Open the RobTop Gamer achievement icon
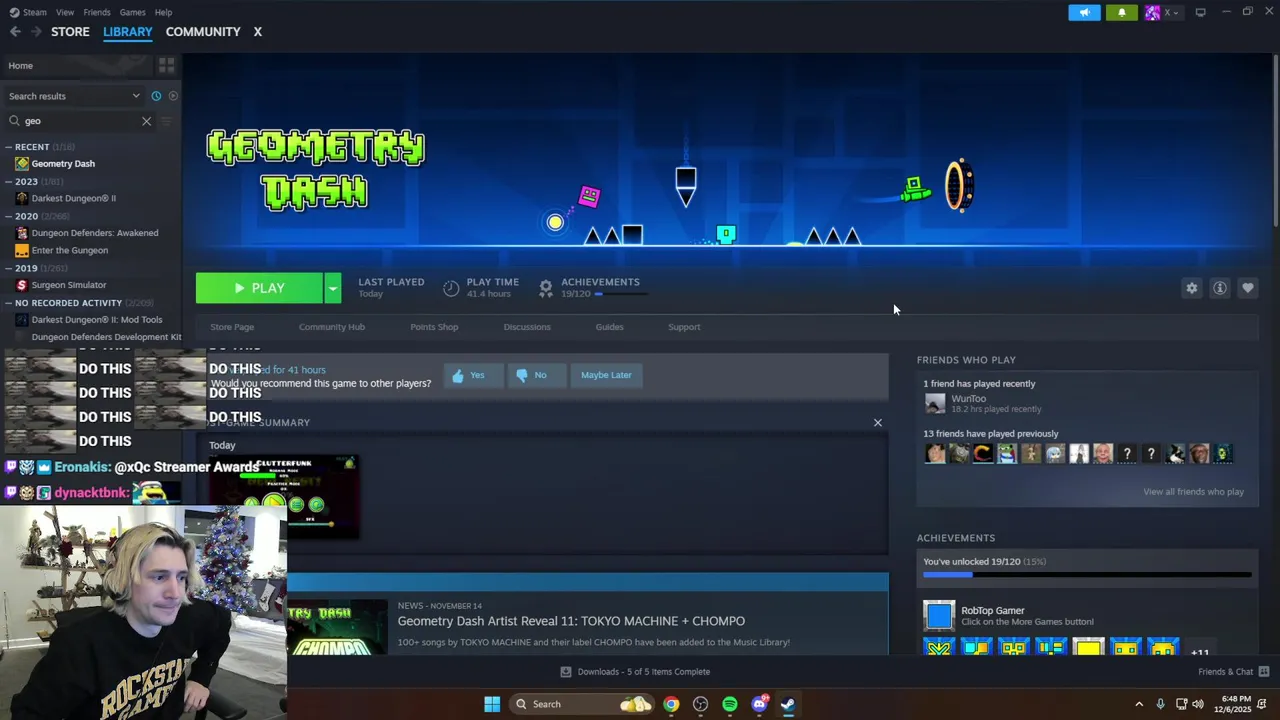Screen dimensions: 1280x720 click(x=939, y=616)
